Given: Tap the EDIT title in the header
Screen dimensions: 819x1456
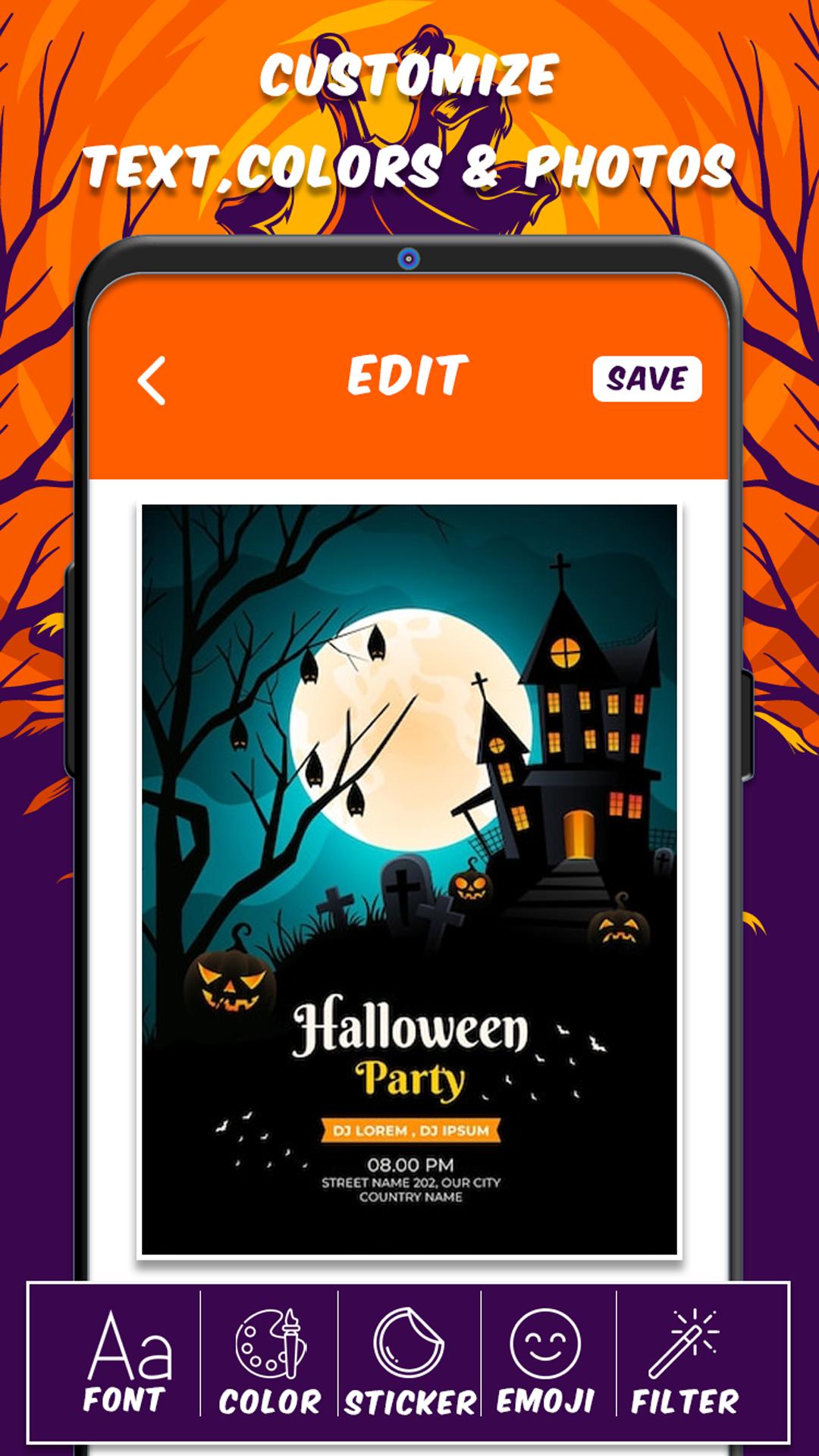Looking at the screenshot, I should [408, 375].
